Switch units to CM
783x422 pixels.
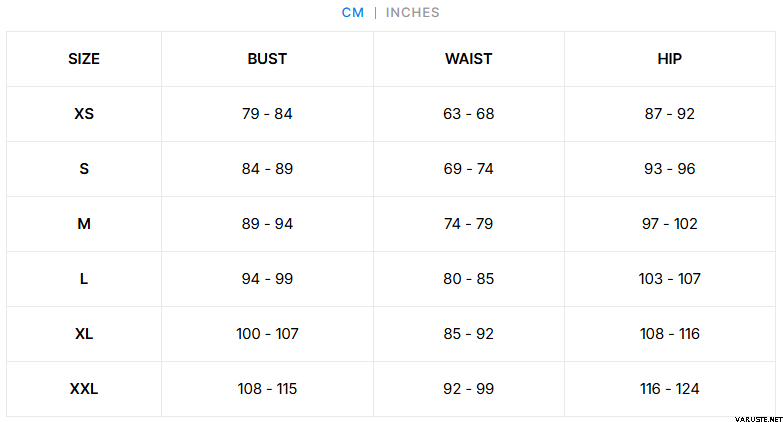tap(353, 12)
